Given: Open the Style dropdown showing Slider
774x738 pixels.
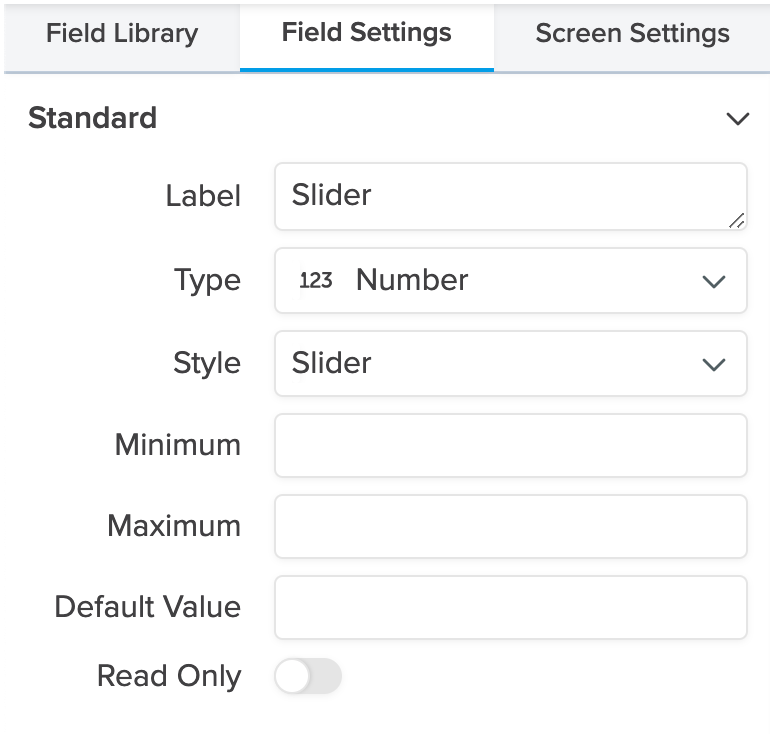Looking at the screenshot, I should coord(511,363).
